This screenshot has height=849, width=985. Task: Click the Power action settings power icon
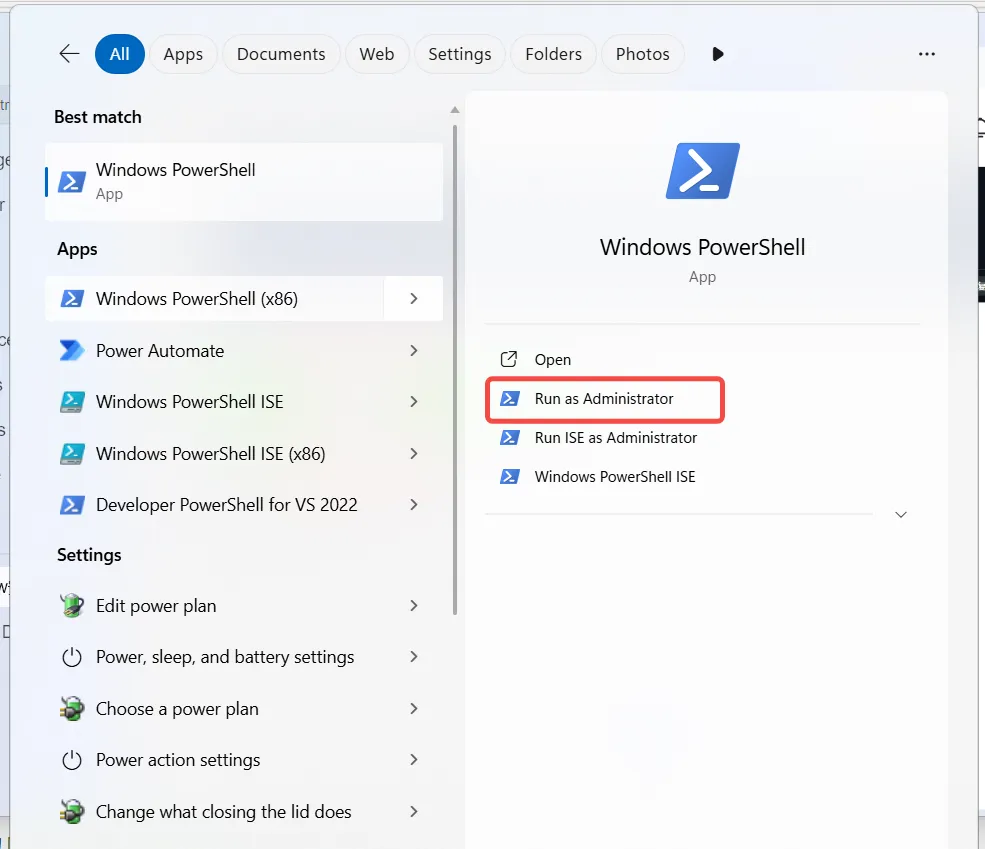[x=72, y=760]
